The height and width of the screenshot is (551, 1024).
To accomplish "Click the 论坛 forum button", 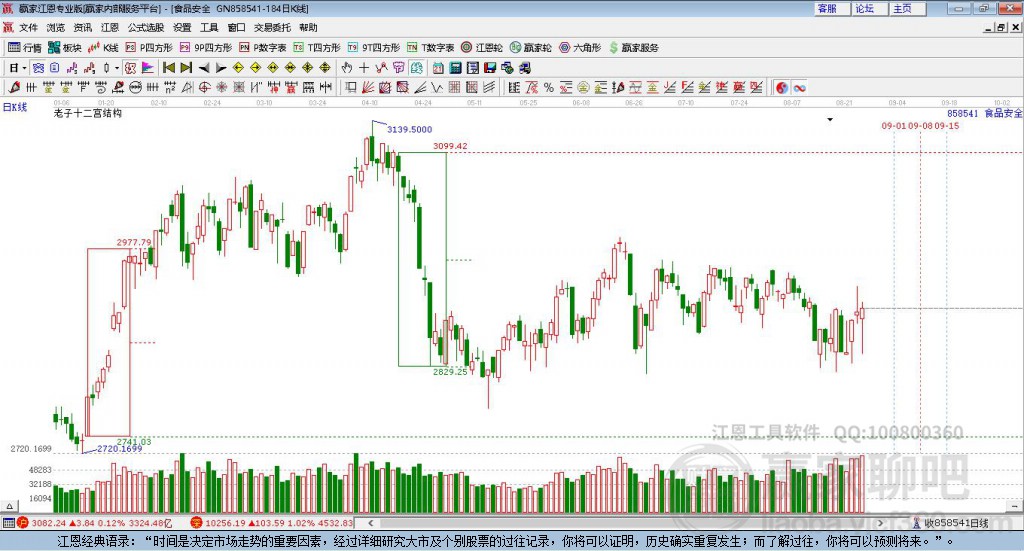I will tap(869, 8).
